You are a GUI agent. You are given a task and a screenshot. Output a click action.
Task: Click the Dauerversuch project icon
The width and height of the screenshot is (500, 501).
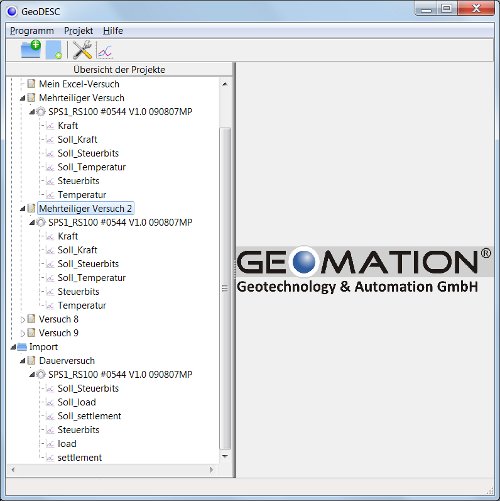(x=31, y=361)
